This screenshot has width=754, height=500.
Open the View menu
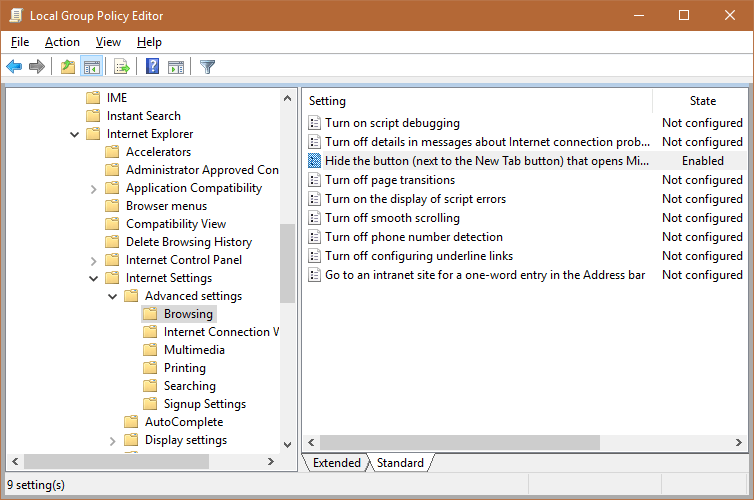coord(108,42)
